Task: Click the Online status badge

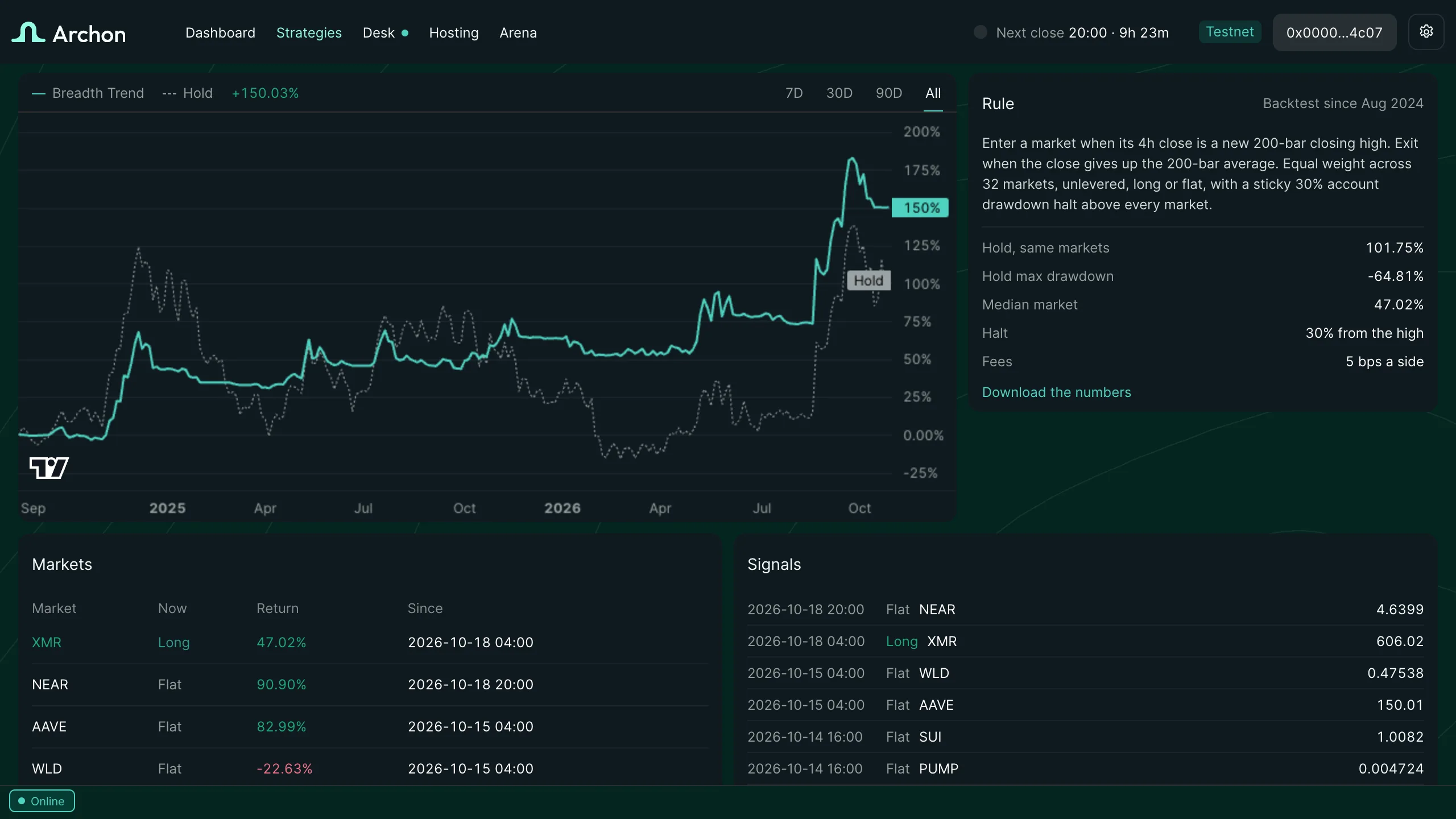Action: tap(42, 801)
